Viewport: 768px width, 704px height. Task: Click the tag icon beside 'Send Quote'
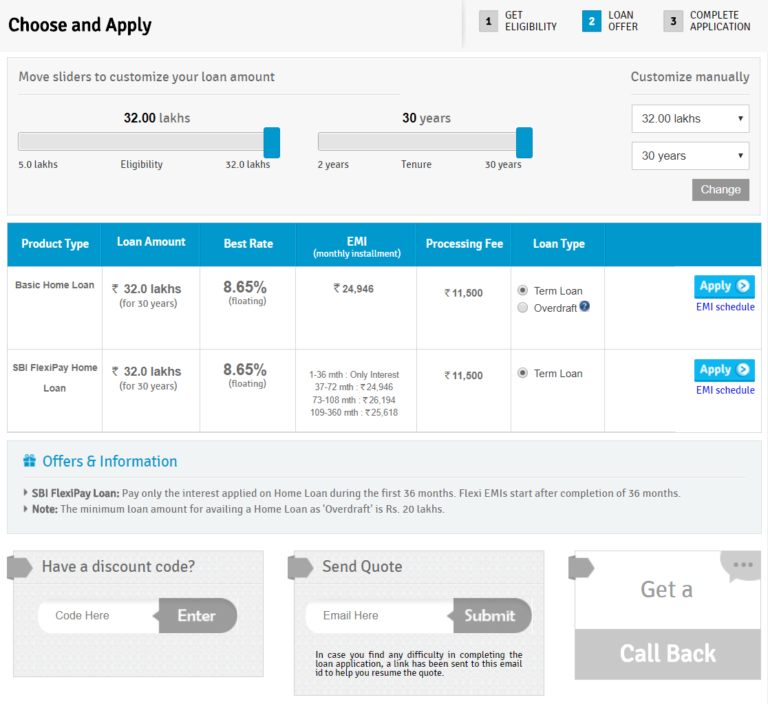(x=300, y=567)
